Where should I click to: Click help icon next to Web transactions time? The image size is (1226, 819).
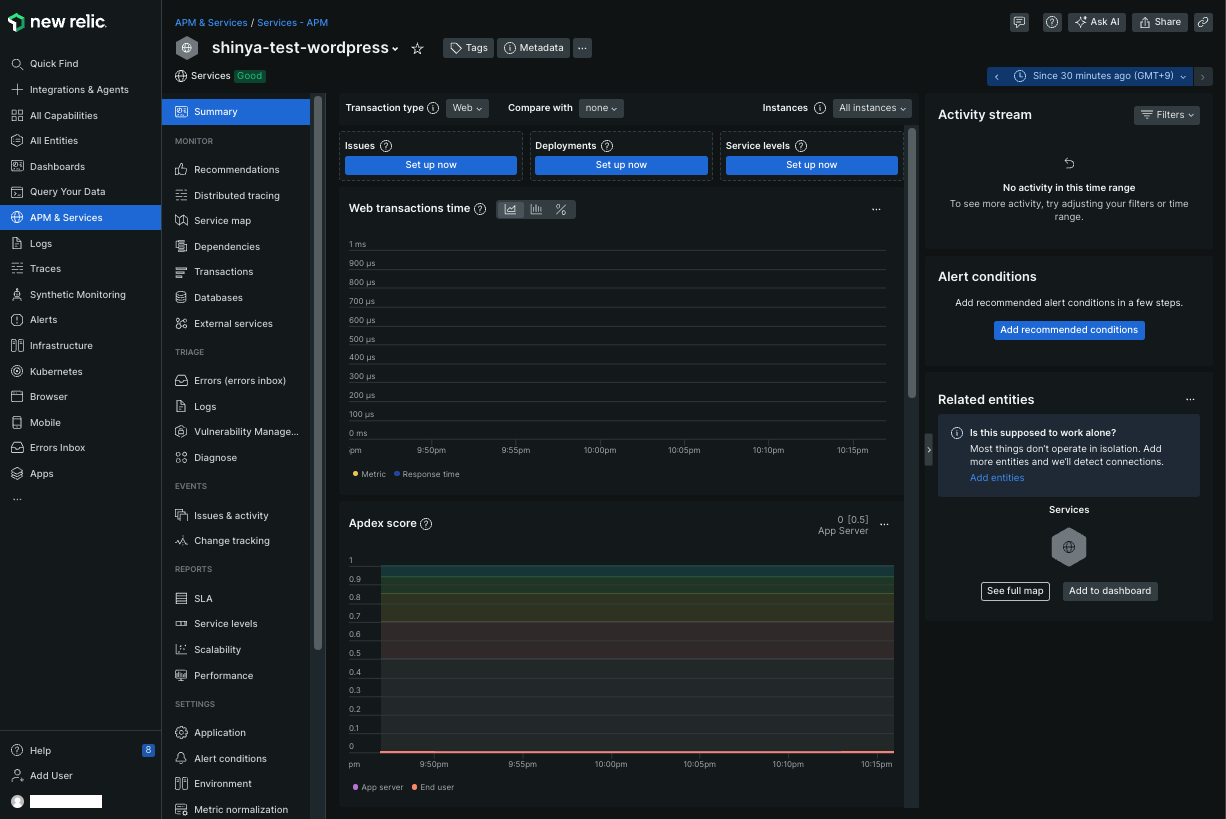click(x=480, y=209)
